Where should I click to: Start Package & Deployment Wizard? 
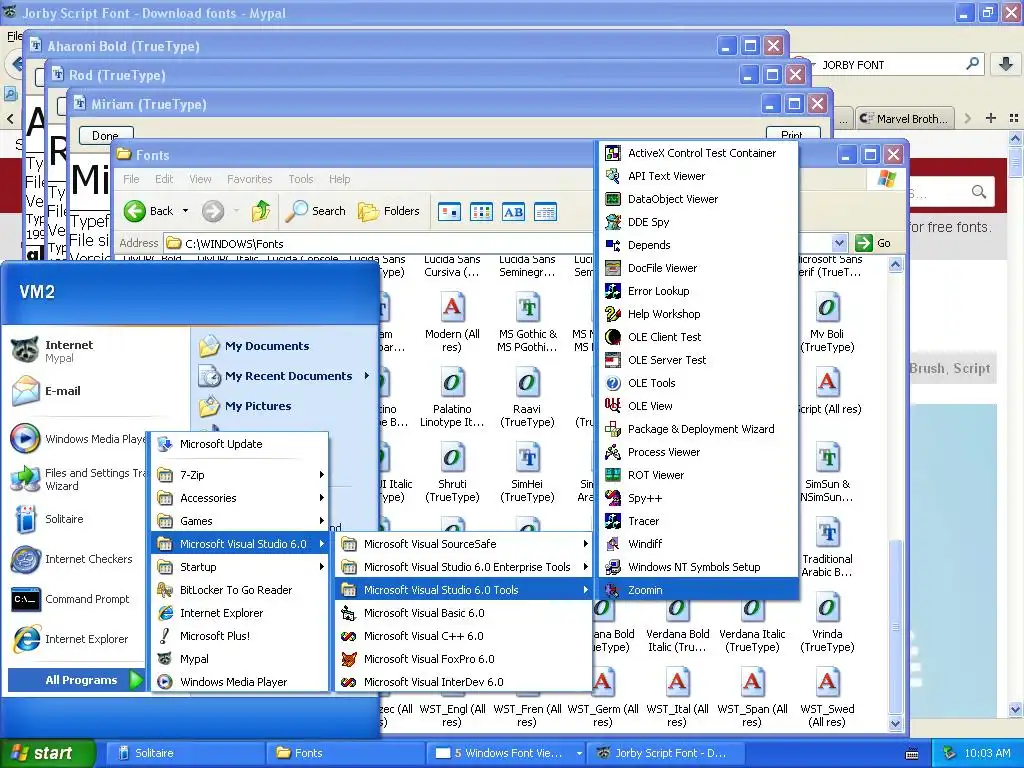pos(698,429)
